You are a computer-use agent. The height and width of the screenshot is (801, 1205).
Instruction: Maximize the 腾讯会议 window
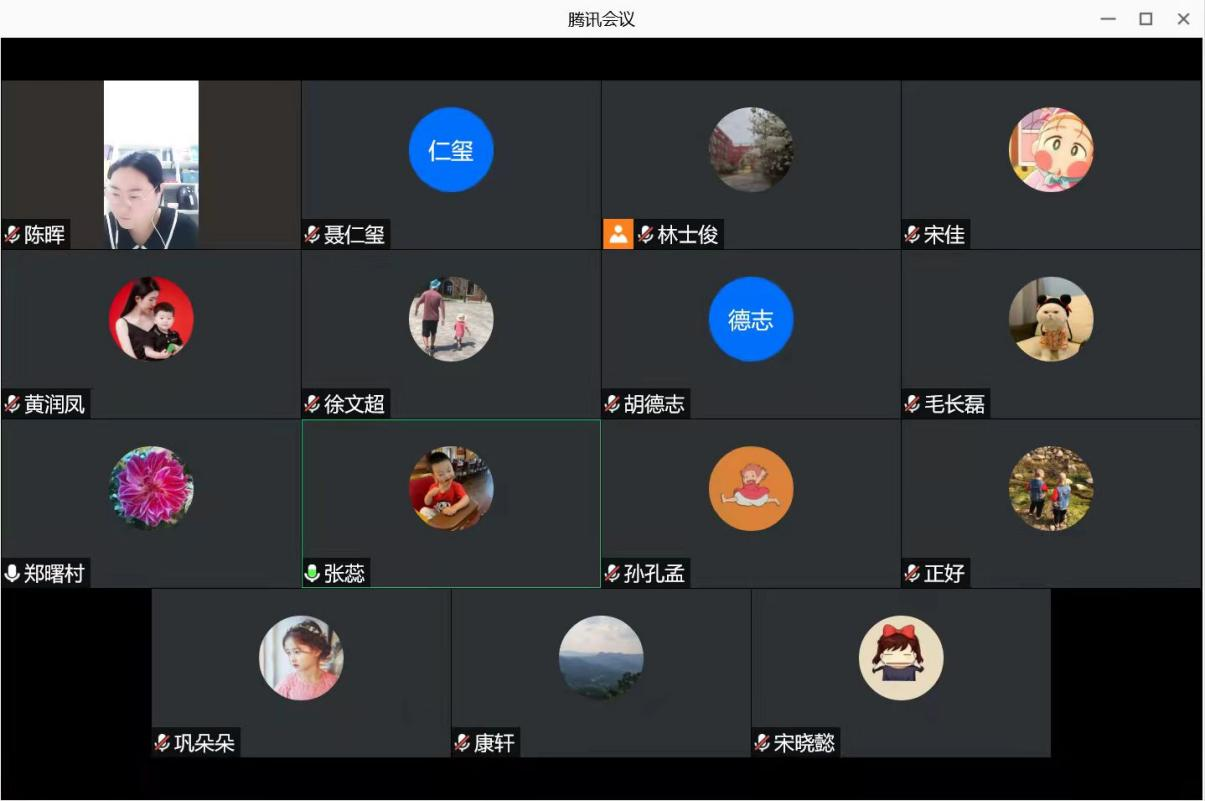[1146, 19]
